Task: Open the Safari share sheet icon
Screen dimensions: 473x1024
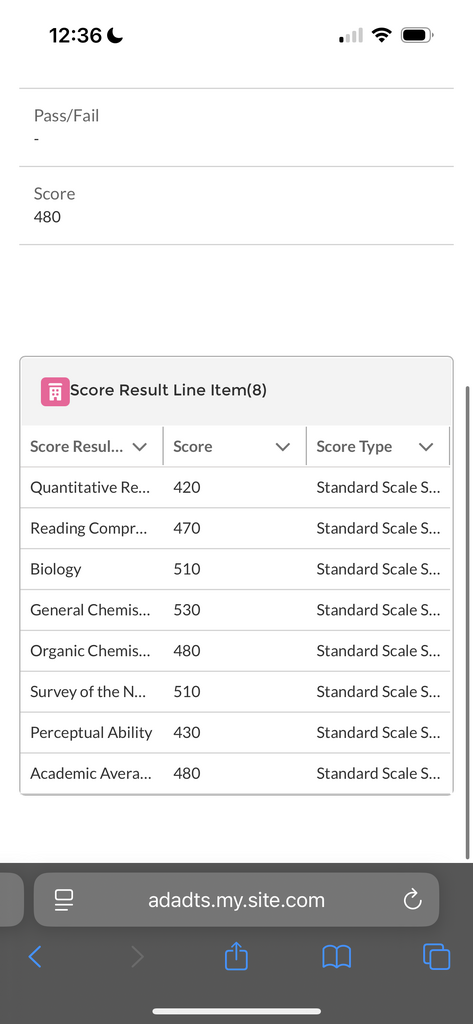Action: click(x=236, y=955)
